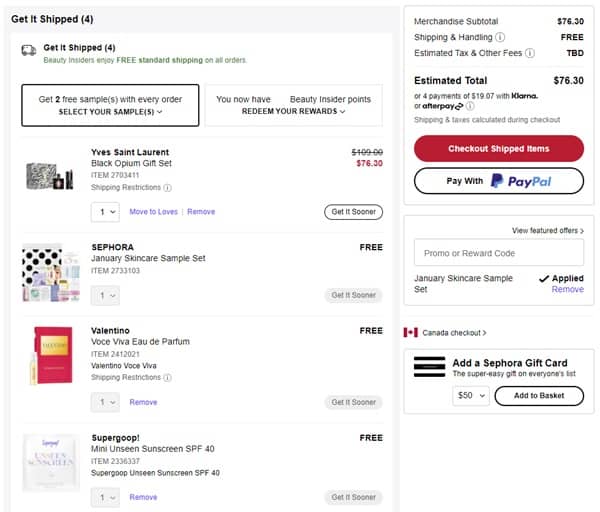Viewport: 600px width, 512px height.
Task: Click the Sephora gift card icon
Action: pos(429,366)
